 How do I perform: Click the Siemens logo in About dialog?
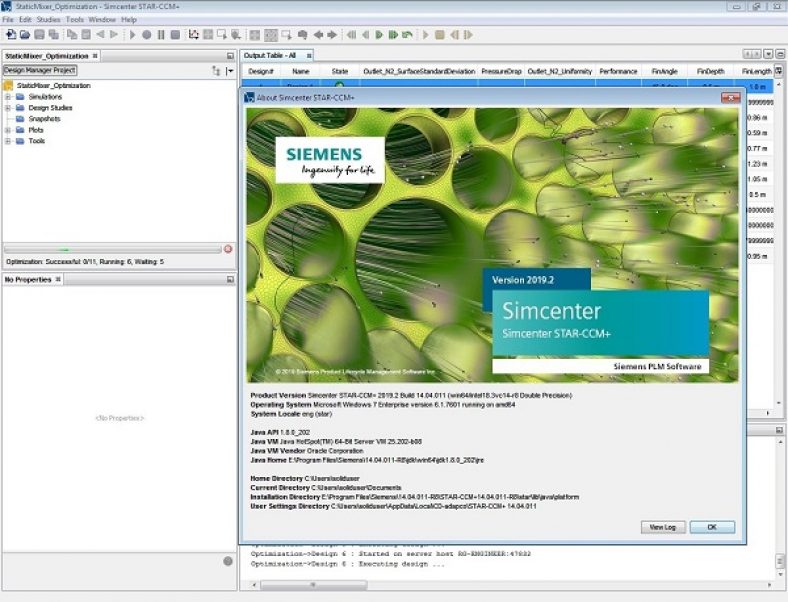click(x=330, y=161)
